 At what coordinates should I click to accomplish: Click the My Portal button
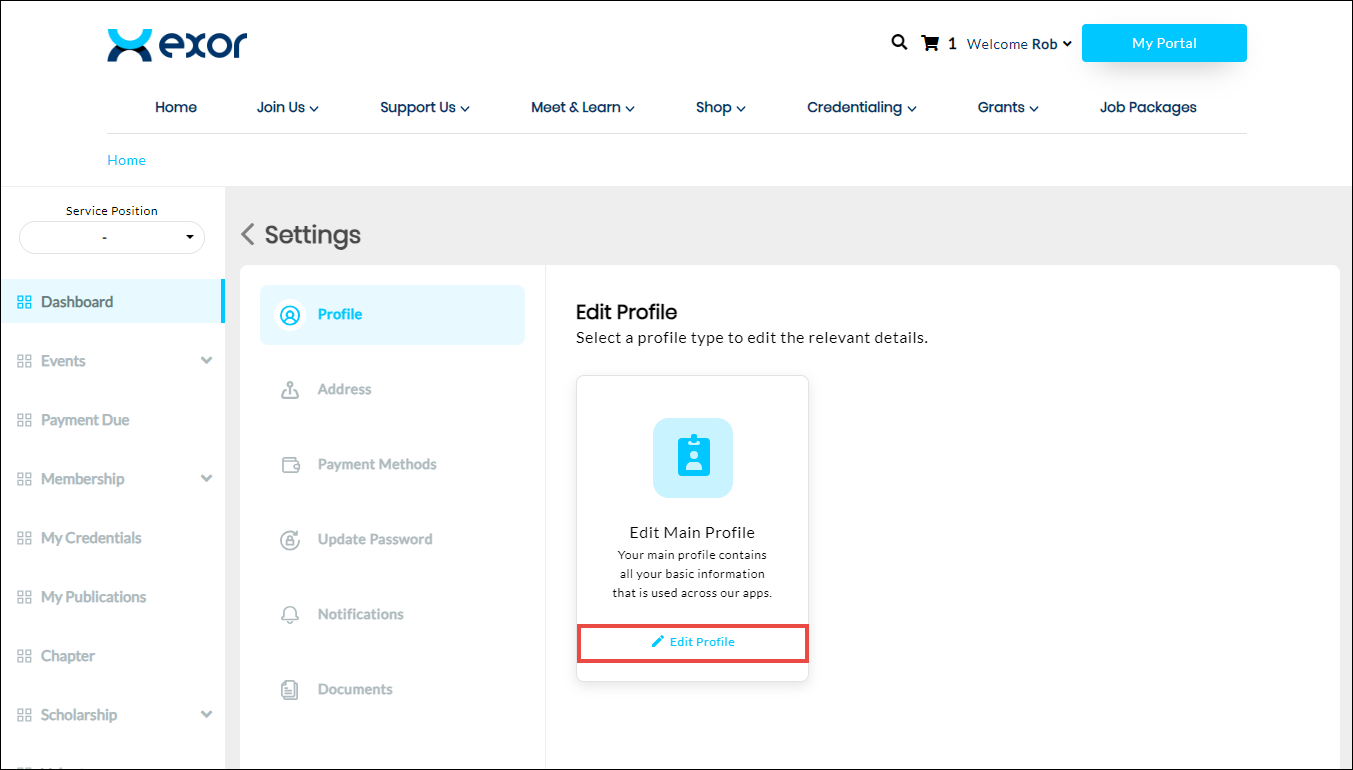(1164, 43)
